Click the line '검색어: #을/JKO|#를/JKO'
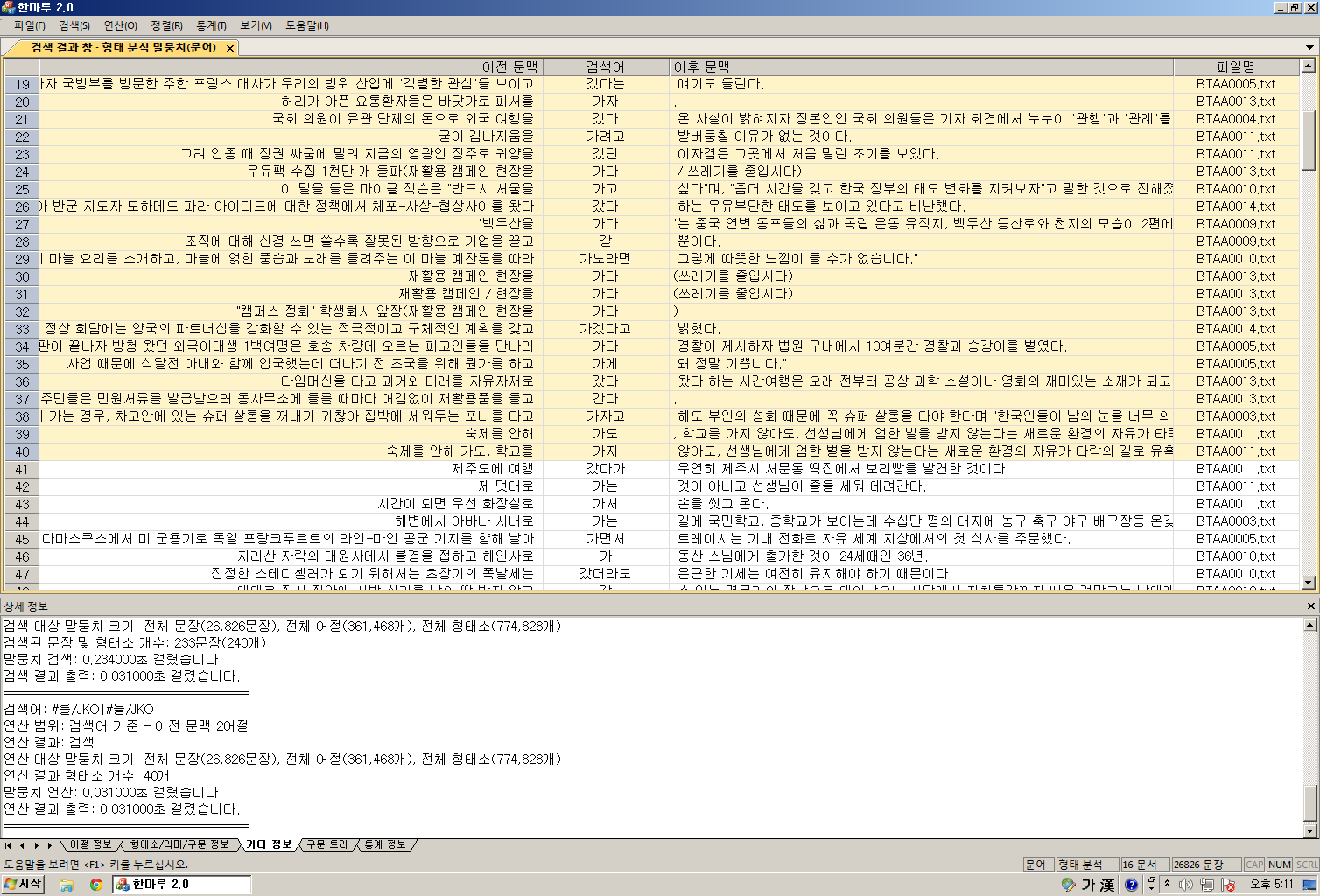 (x=79, y=710)
